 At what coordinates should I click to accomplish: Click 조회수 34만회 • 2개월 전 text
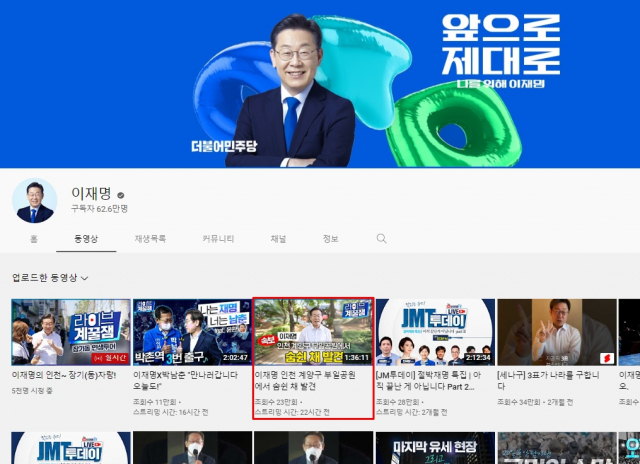pos(535,402)
